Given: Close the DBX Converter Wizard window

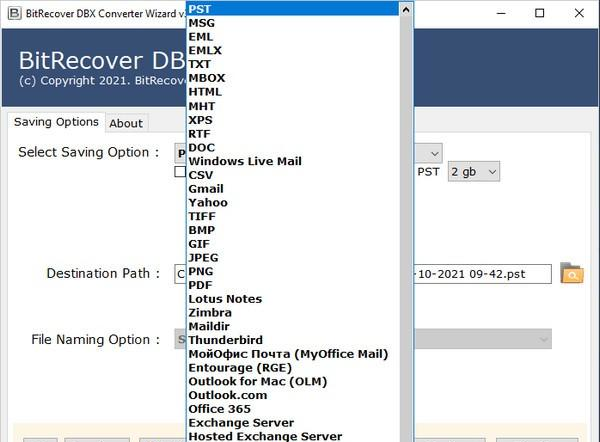Looking at the screenshot, I should [579, 13].
